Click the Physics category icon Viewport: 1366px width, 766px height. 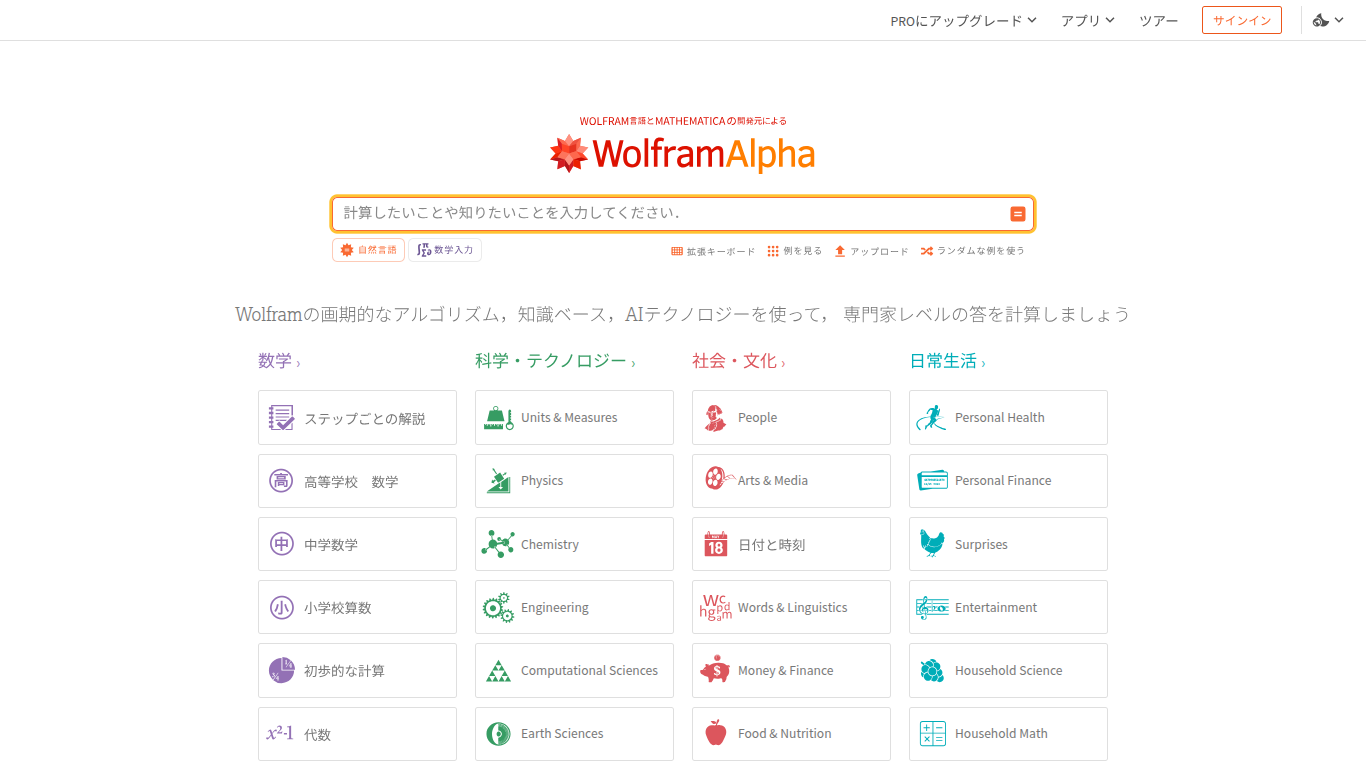[x=498, y=481]
